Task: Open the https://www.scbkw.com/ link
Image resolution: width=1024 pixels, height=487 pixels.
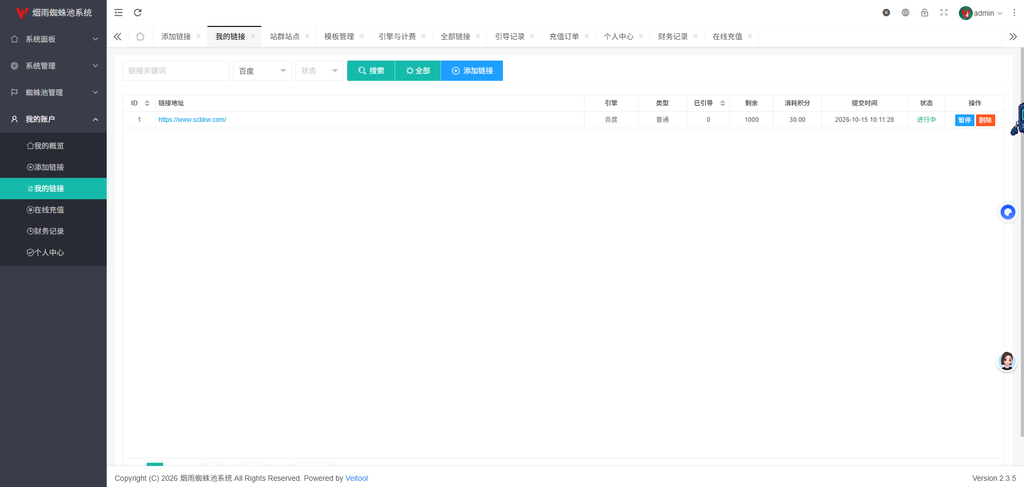Action: 192,120
